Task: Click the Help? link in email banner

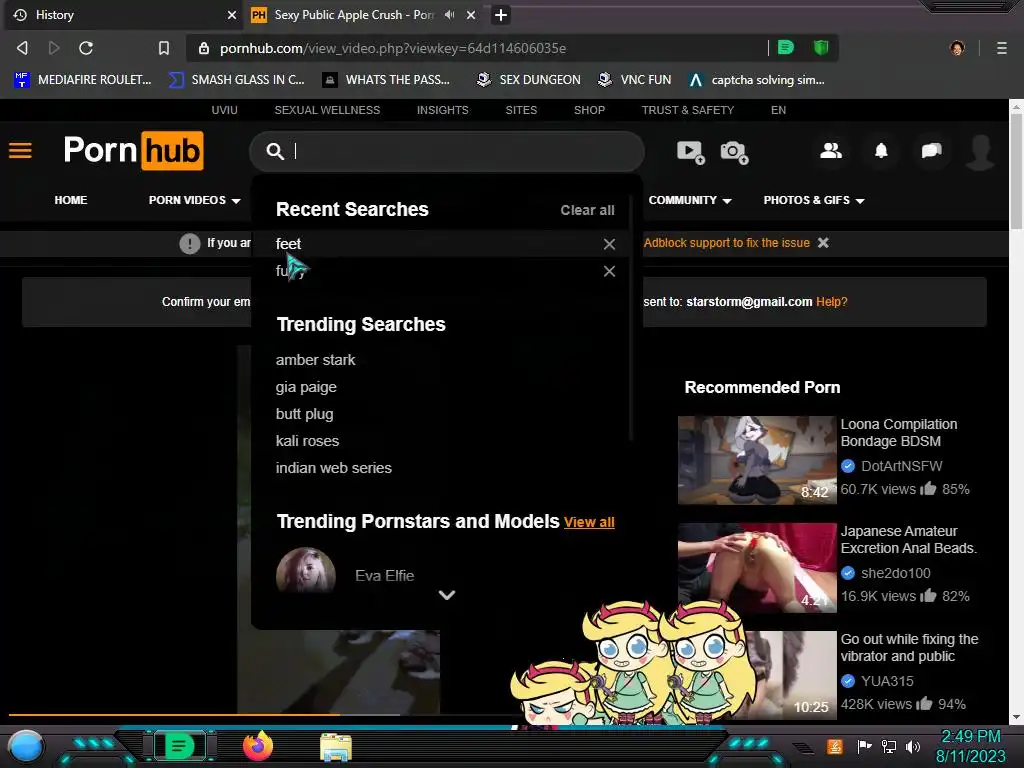Action: [x=831, y=302]
